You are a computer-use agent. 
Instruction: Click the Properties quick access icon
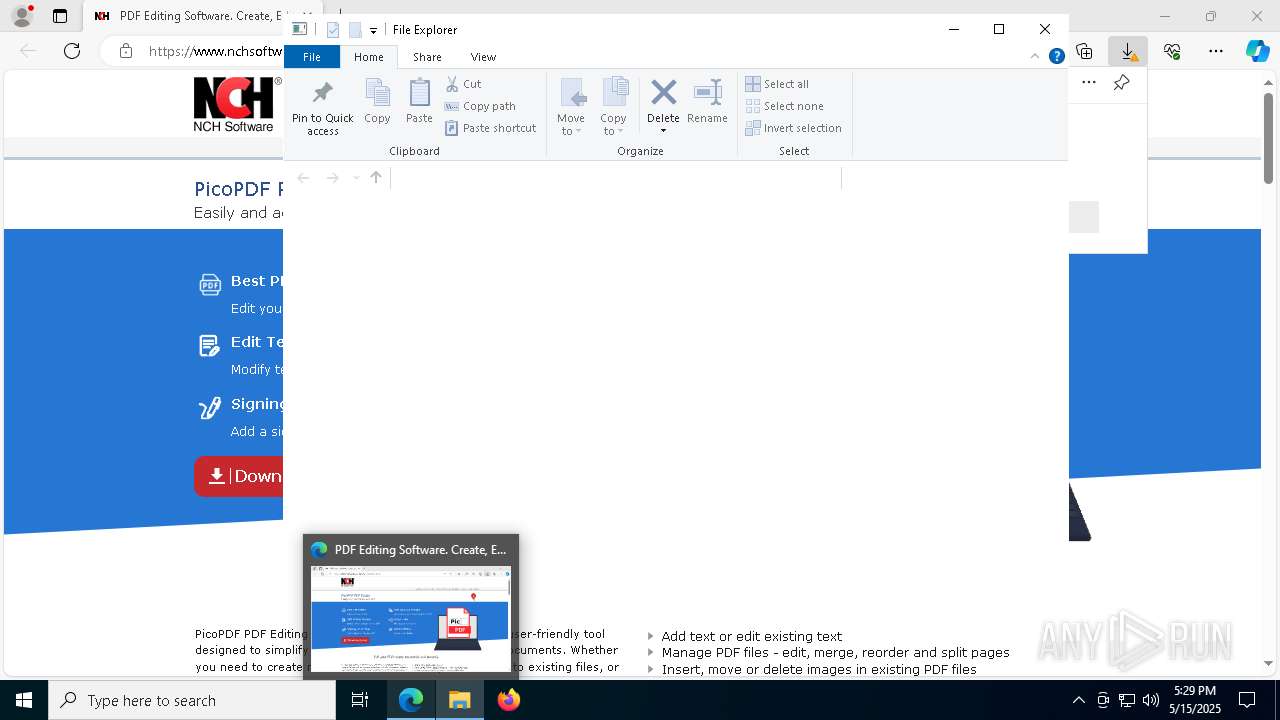coord(333,30)
